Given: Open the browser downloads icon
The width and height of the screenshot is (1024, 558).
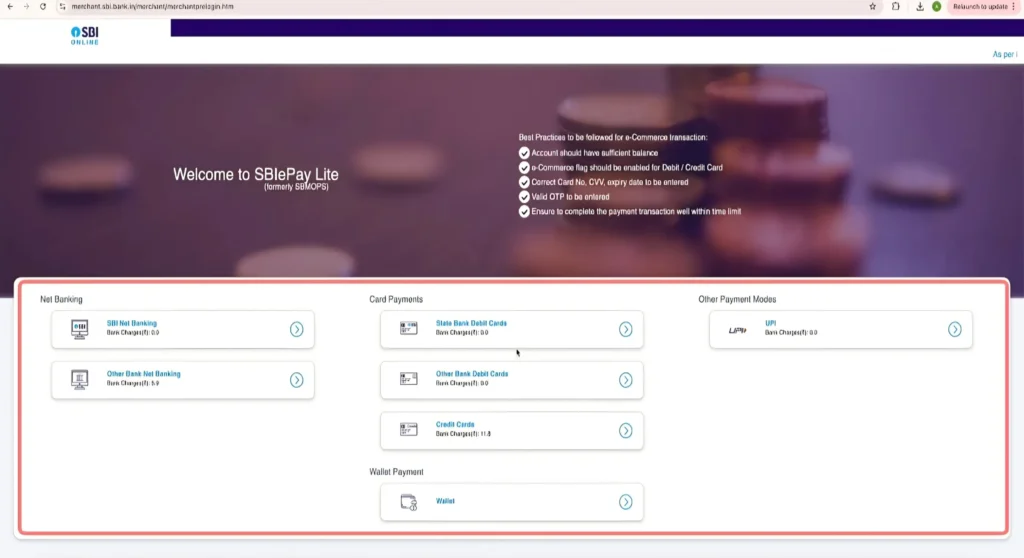Looking at the screenshot, I should point(919,6).
